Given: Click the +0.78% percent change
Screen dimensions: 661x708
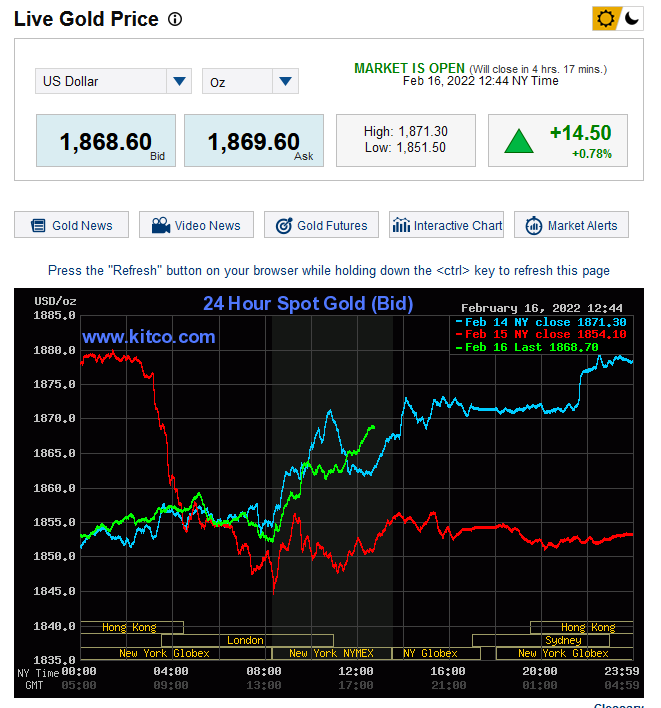Looking at the screenshot, I should point(592,154).
